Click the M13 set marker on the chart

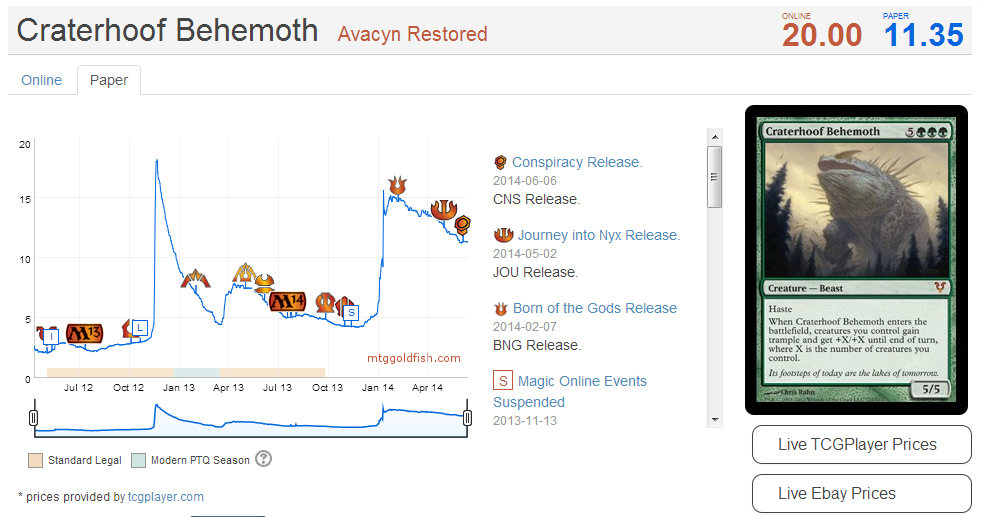click(x=84, y=333)
